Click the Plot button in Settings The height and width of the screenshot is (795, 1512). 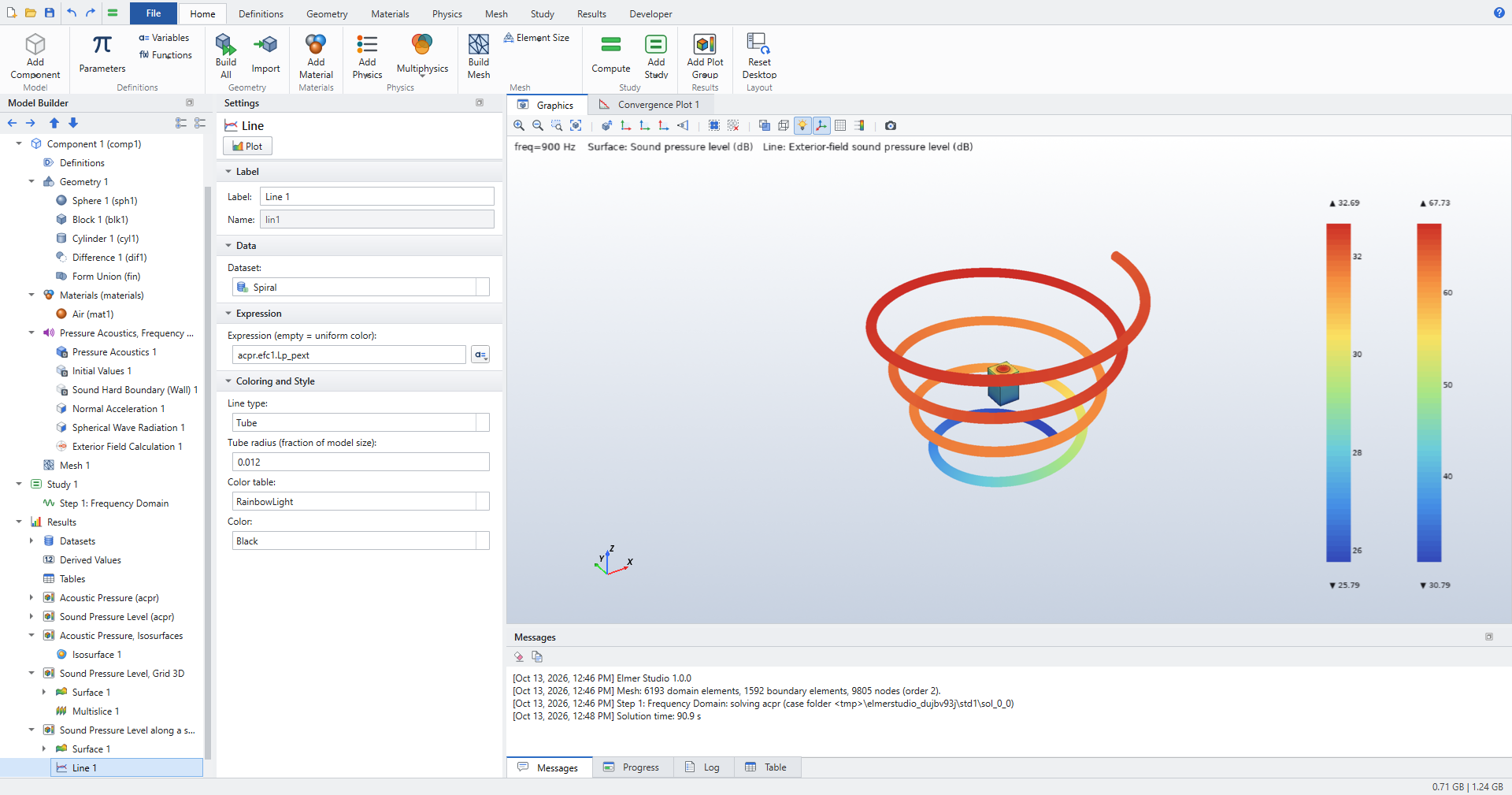point(247,146)
